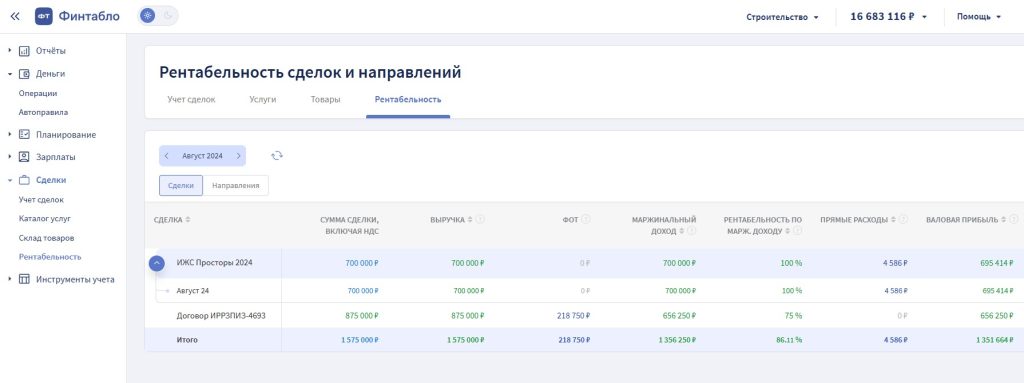
Task: Expand the Зарплаты sidebar section
Action: coord(10,157)
